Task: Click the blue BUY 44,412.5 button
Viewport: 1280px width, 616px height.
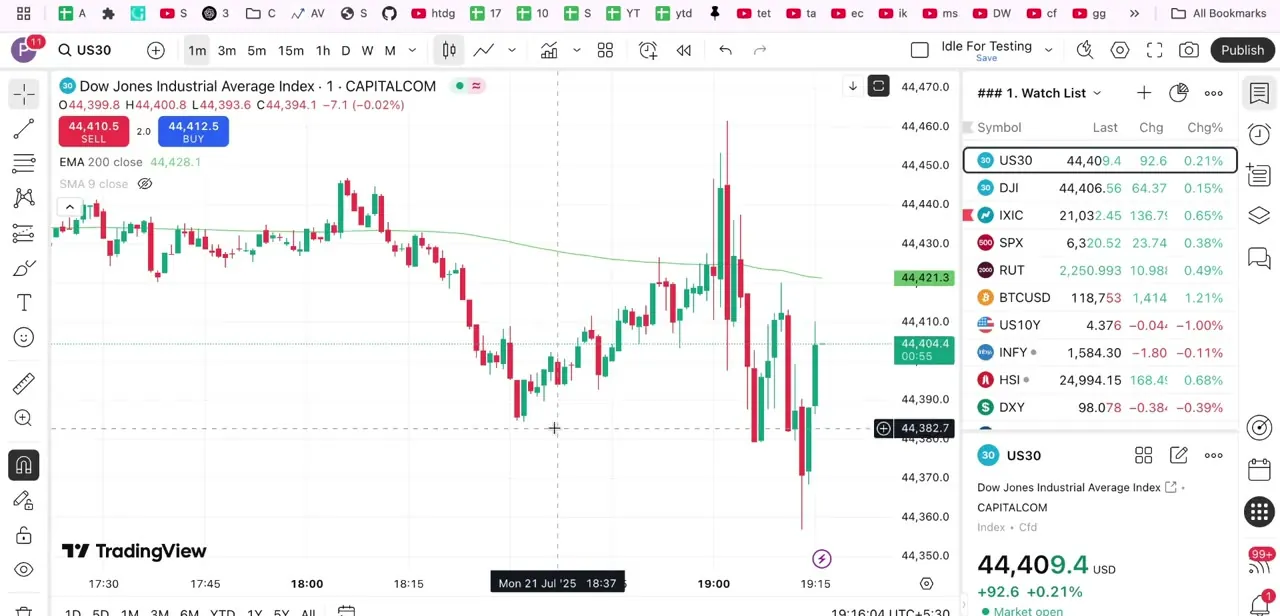Action: tap(193, 131)
